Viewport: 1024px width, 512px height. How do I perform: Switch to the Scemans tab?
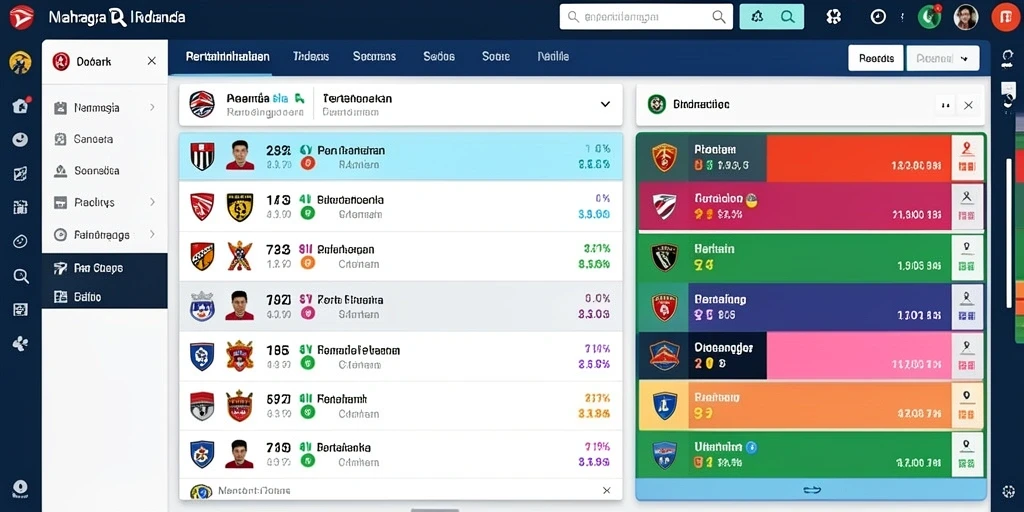click(374, 57)
